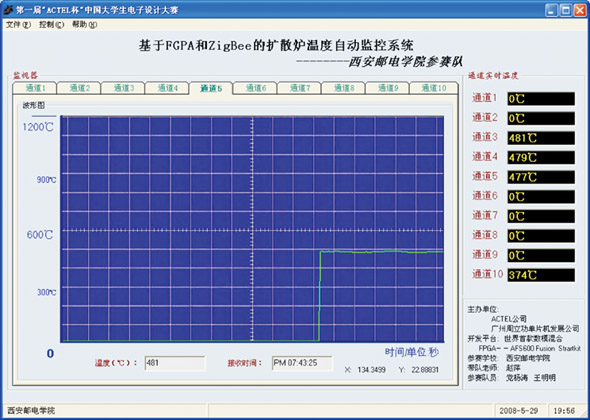
Task: Click the 接收时间 field showing PM 07:43:25
Action: coord(302,363)
